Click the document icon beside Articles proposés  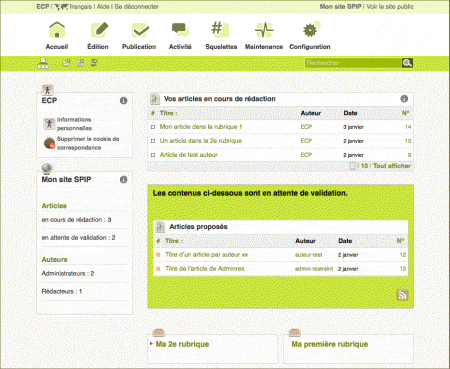click(161, 227)
